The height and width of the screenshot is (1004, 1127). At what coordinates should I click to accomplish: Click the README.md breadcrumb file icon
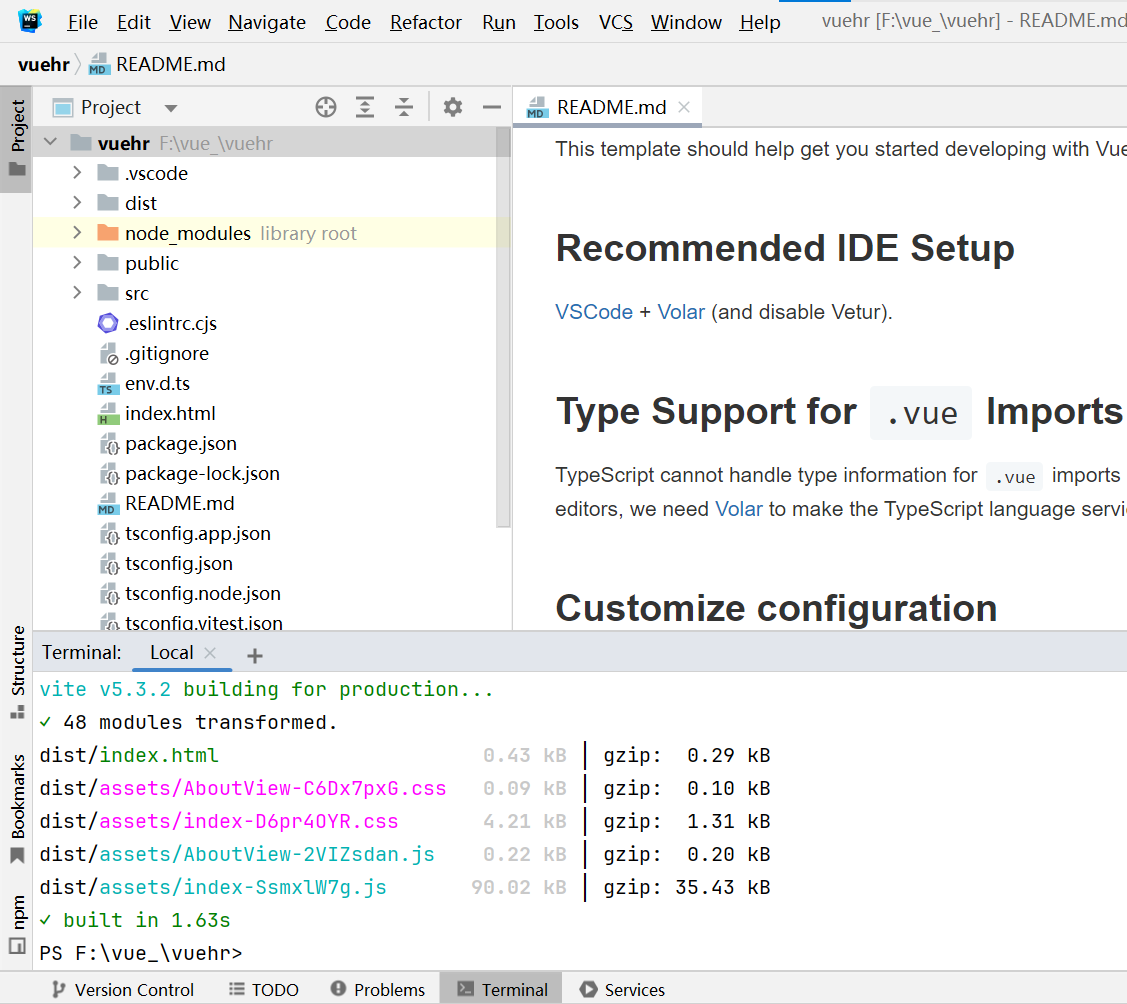[x=98, y=64]
